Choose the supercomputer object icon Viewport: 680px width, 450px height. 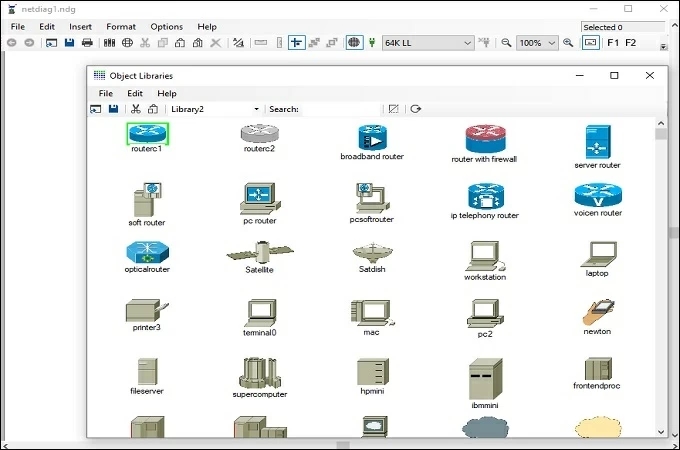point(259,373)
